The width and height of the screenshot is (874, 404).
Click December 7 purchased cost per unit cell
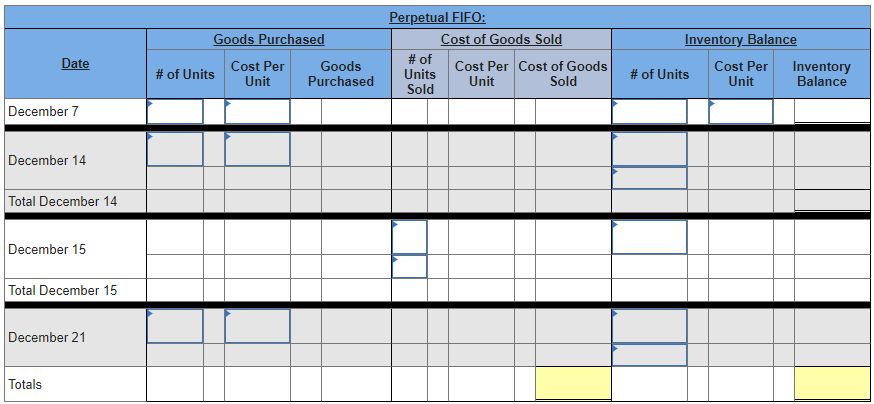[x=257, y=111]
